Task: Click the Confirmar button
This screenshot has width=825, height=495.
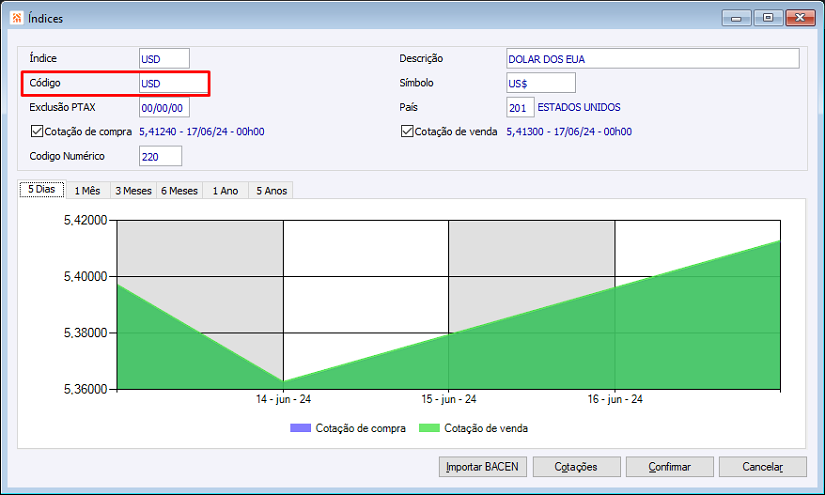Action: pyautogui.click(x=669, y=467)
